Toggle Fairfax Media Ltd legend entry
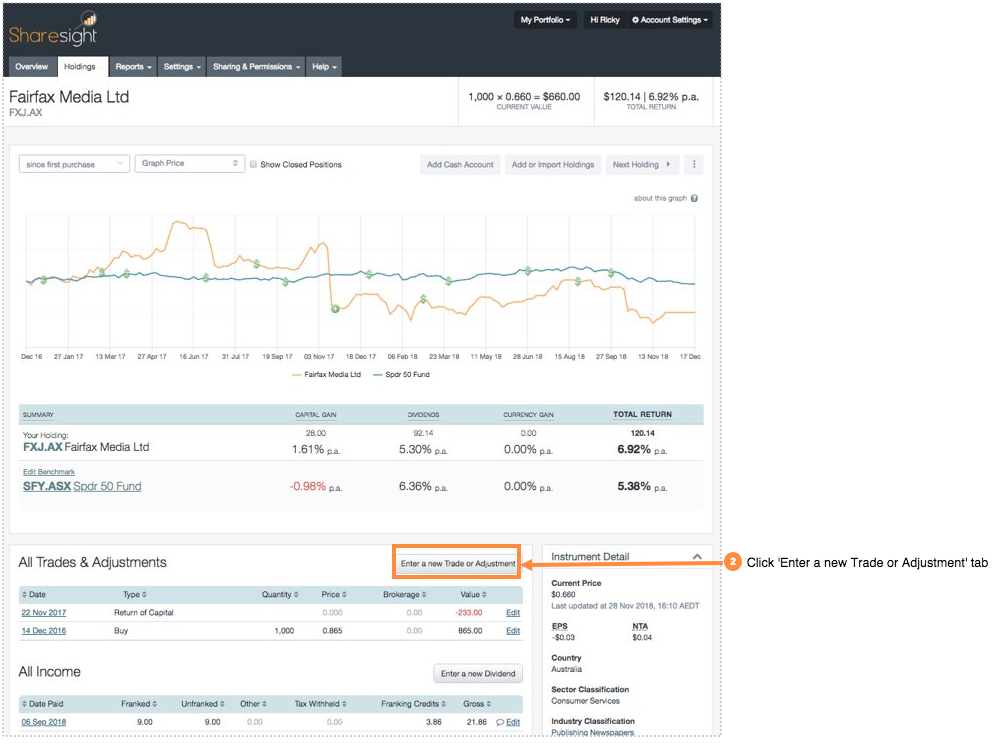993x755 pixels. [326, 374]
